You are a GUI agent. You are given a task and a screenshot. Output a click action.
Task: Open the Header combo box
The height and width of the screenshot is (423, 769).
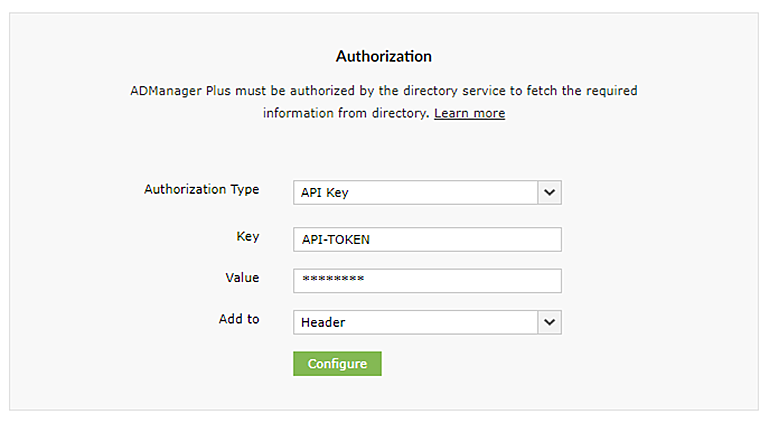point(415,322)
